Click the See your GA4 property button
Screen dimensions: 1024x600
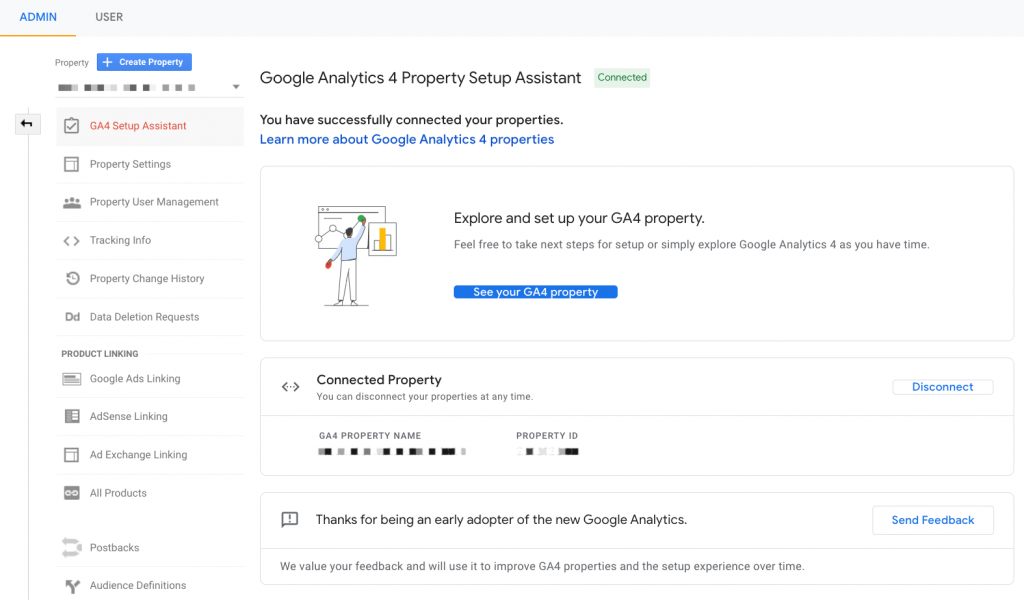coord(535,291)
